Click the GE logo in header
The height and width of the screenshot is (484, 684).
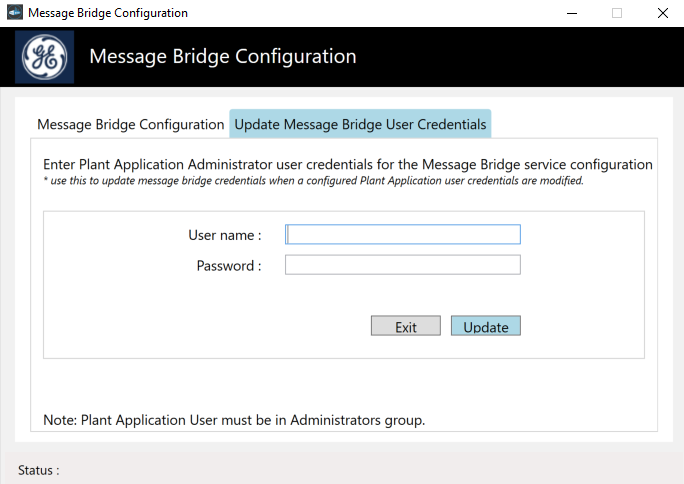(44, 57)
